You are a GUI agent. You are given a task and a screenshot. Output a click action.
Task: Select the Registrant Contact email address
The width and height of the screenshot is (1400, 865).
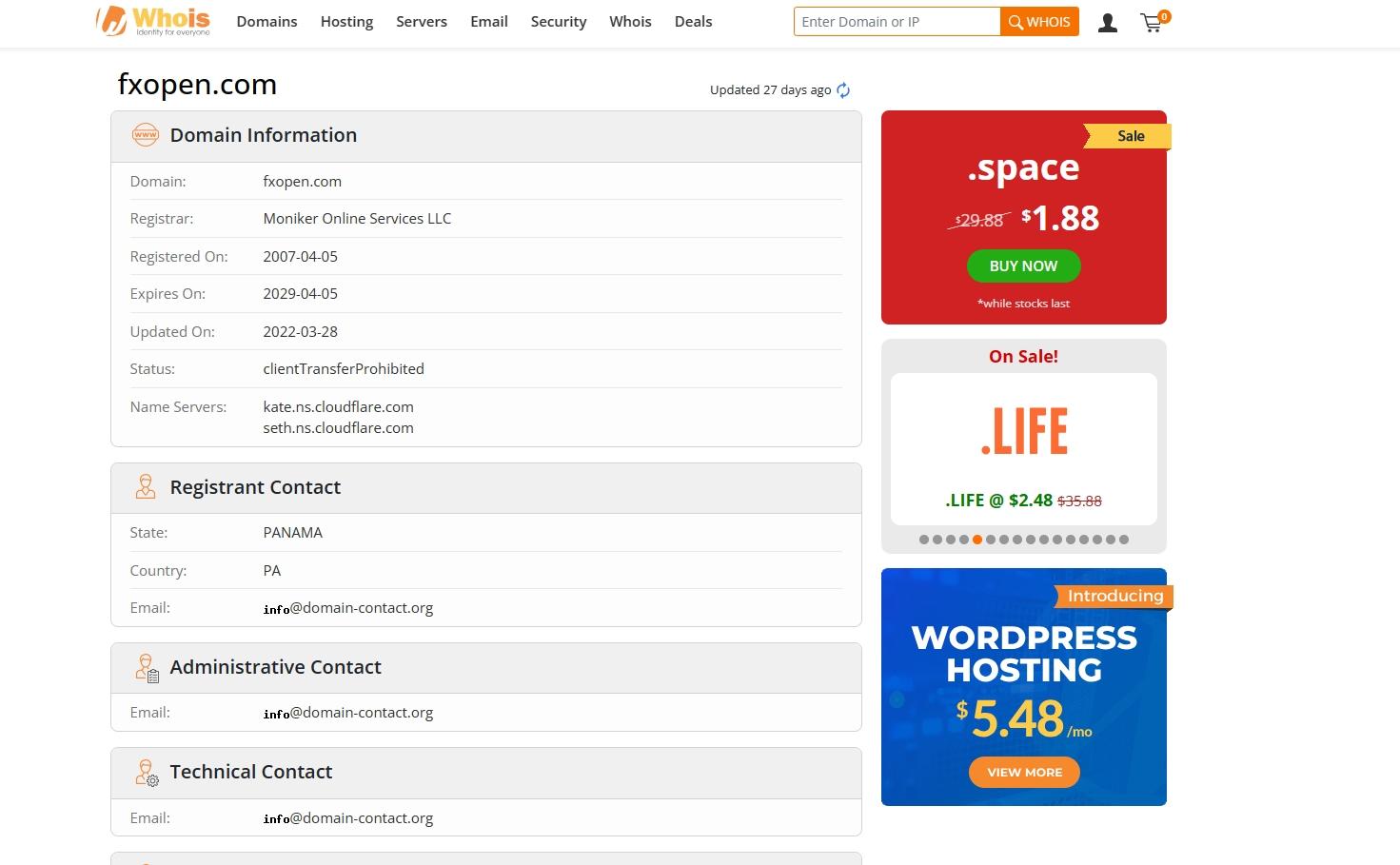[x=348, y=608]
